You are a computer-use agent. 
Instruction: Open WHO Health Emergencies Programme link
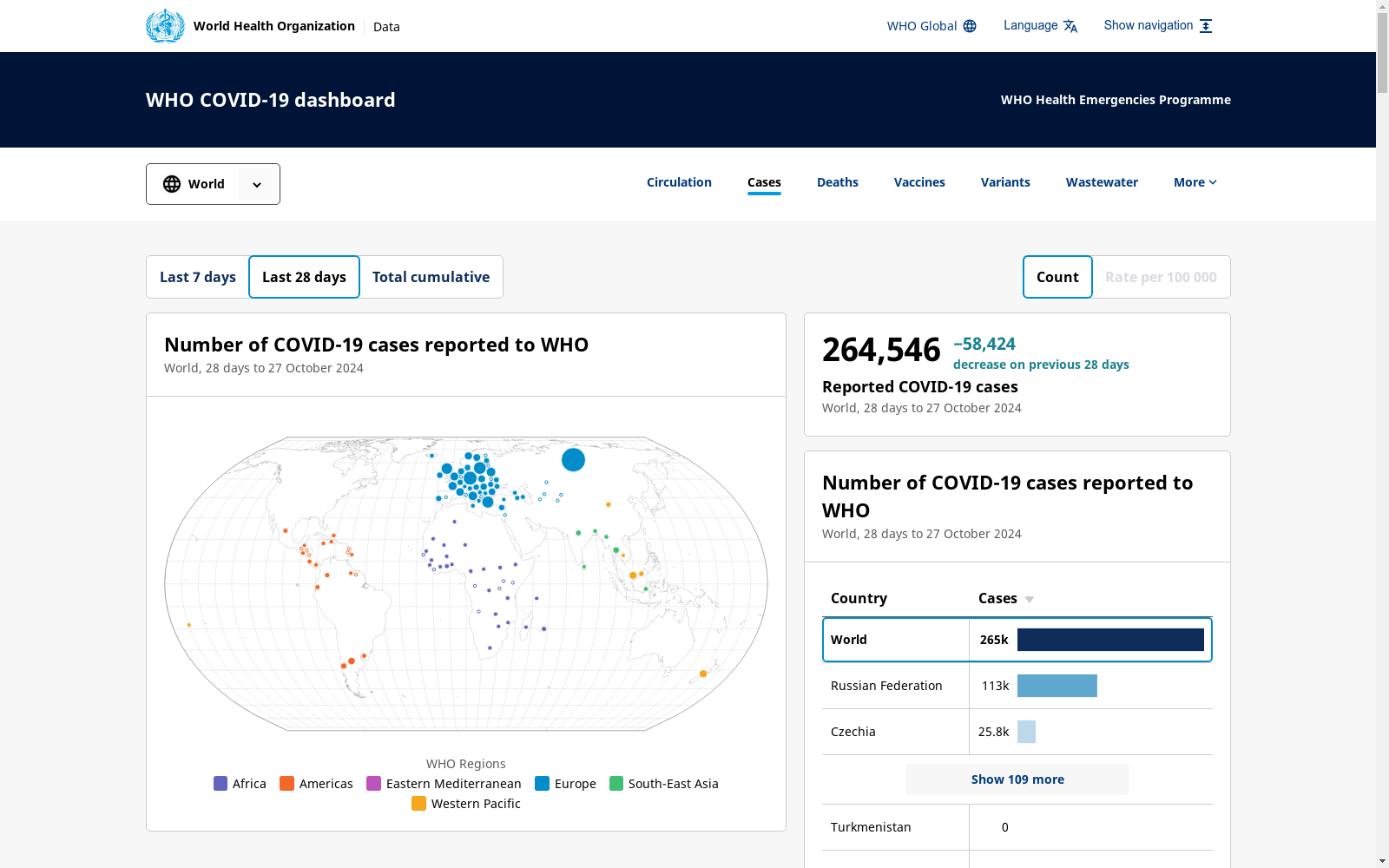coord(1116,100)
